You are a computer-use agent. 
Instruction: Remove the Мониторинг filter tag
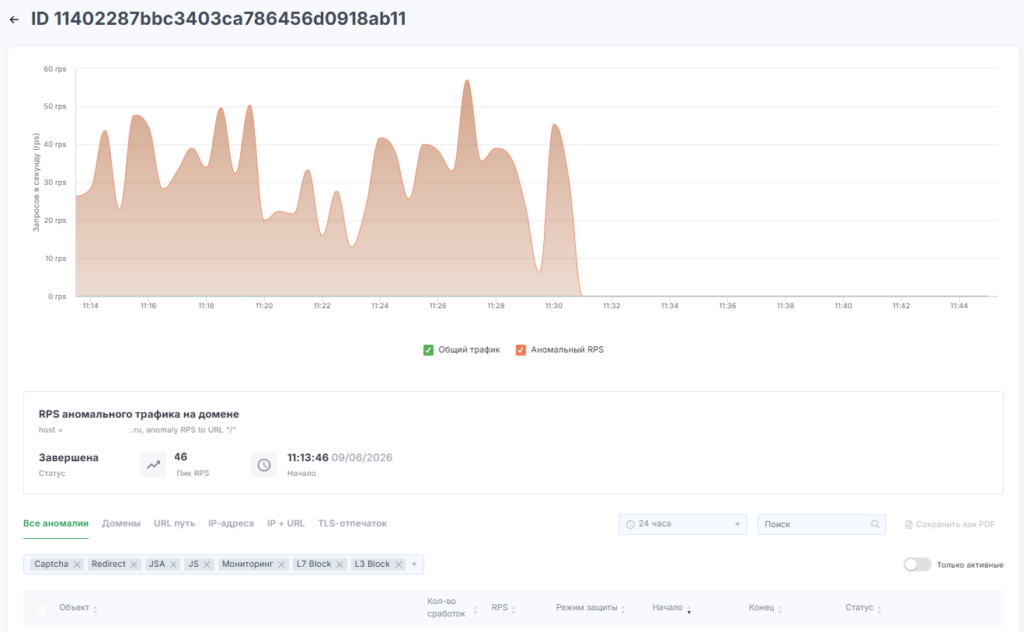tap(281, 564)
